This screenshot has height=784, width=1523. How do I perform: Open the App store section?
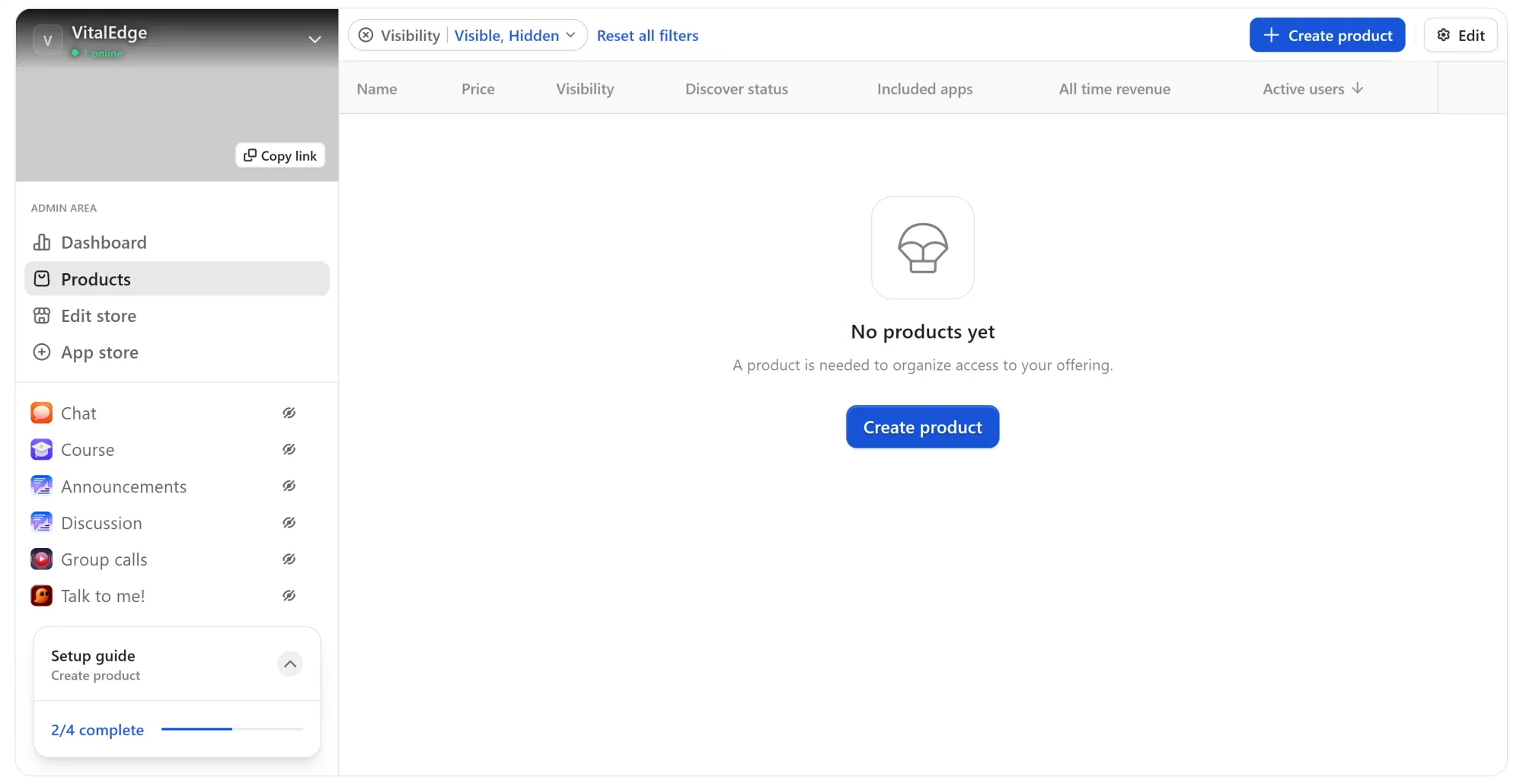click(x=177, y=352)
